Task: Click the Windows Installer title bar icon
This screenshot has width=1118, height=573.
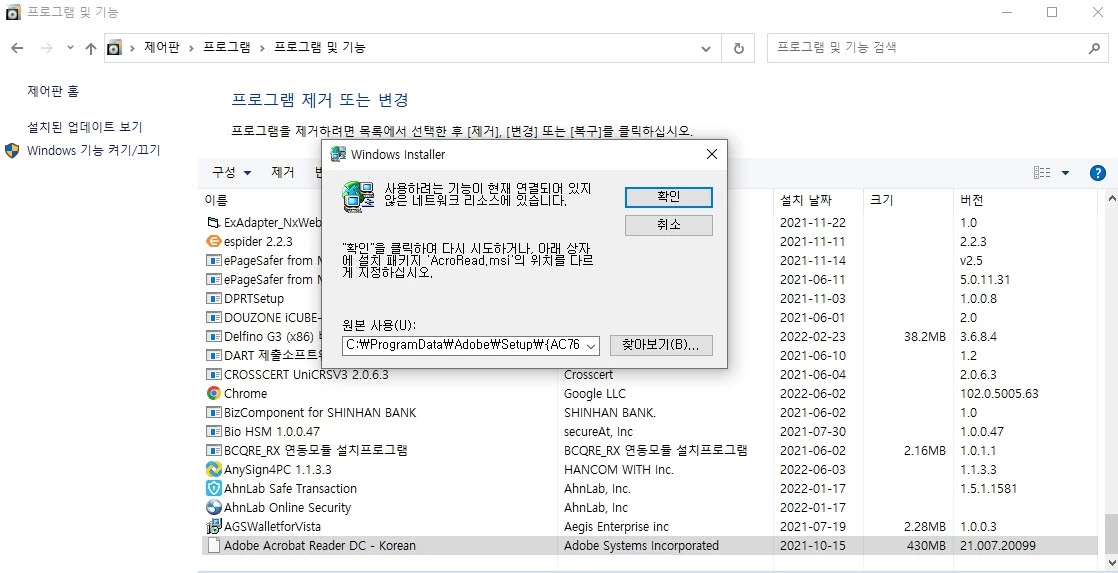Action: (339, 154)
